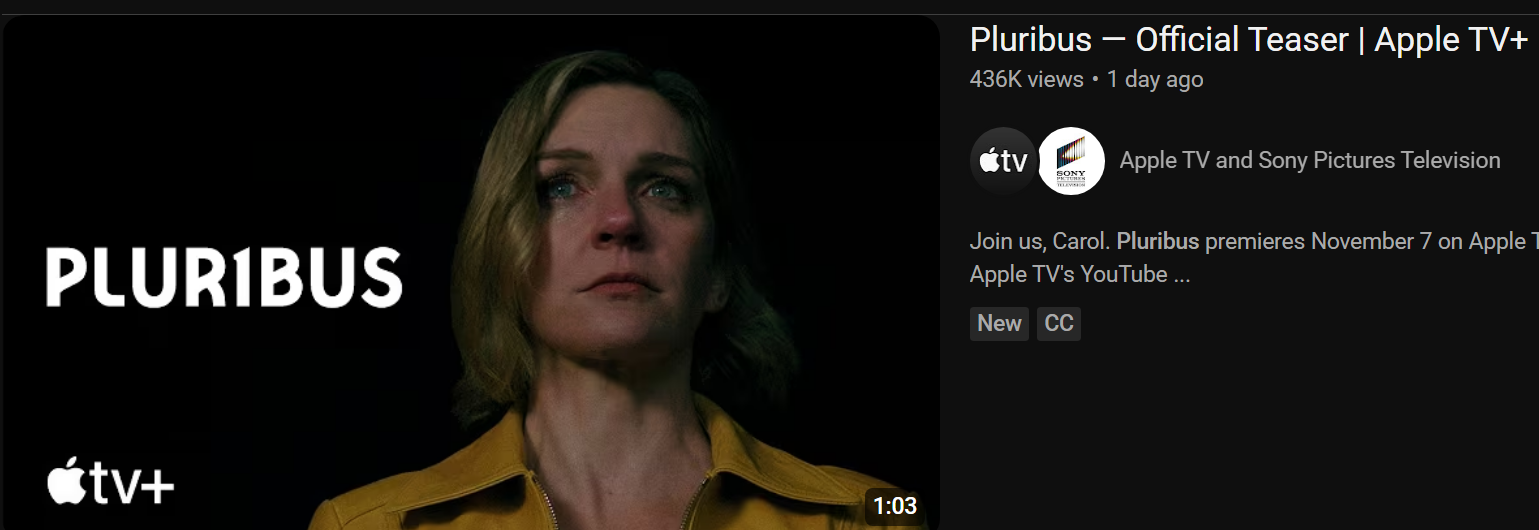Click the New badge under the description
This screenshot has width=1539, height=530.
999,323
